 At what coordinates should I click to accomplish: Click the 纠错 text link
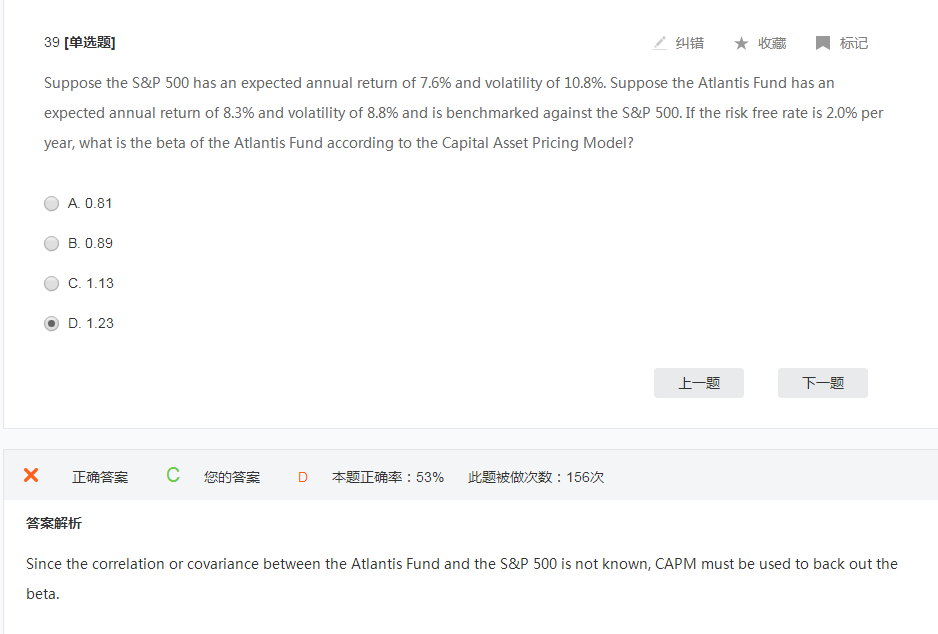[689, 43]
